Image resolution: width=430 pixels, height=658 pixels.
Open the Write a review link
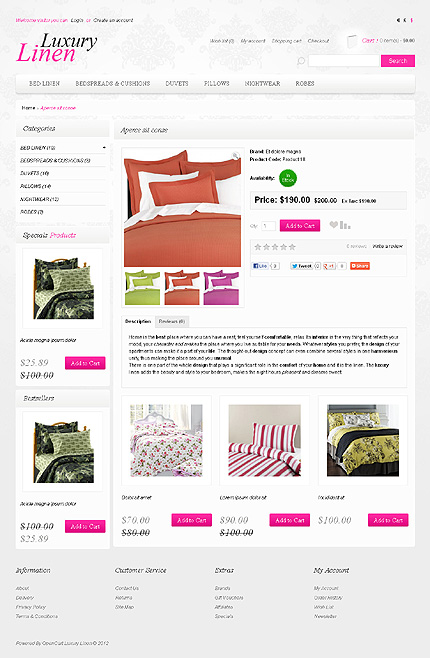[x=388, y=246]
